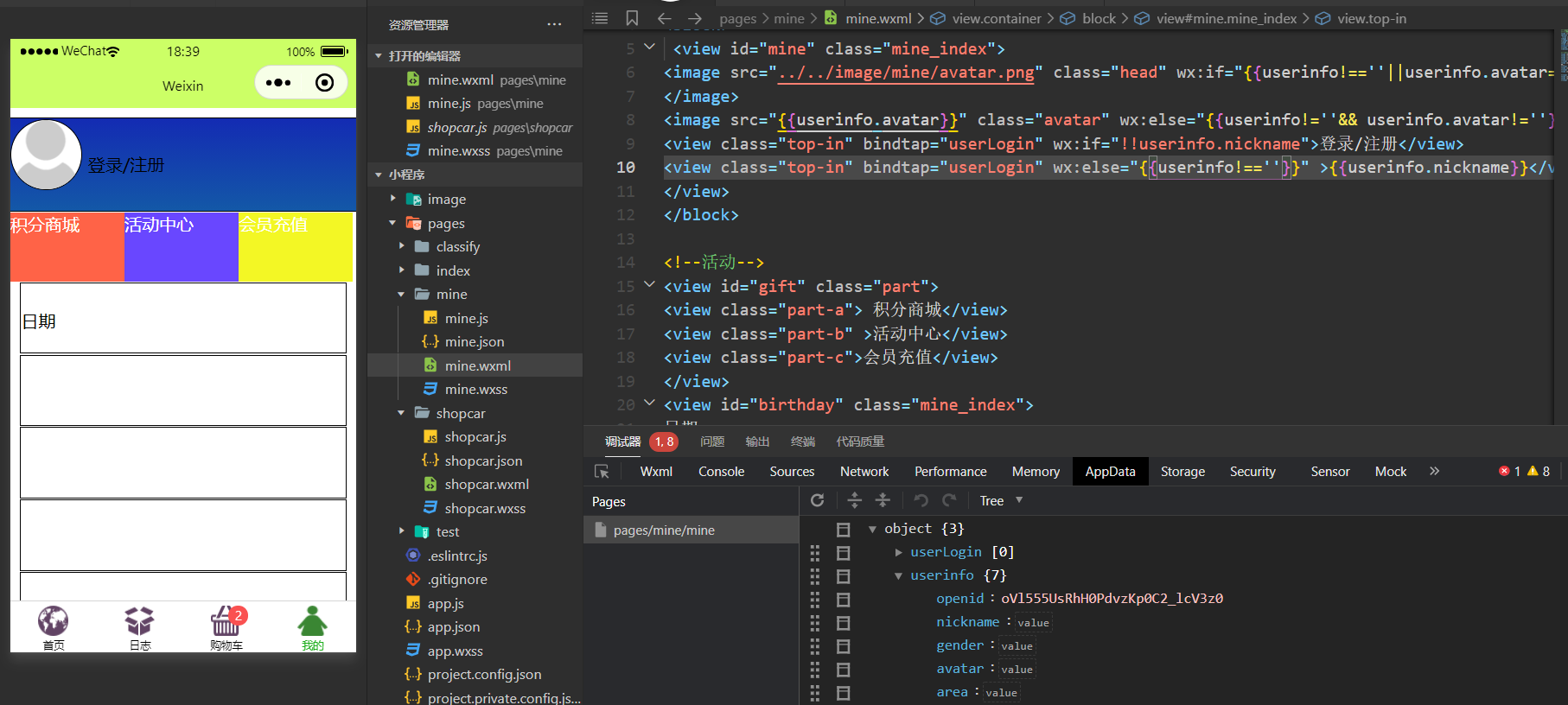Refresh the AppData tree
1568x705 pixels.
click(818, 500)
